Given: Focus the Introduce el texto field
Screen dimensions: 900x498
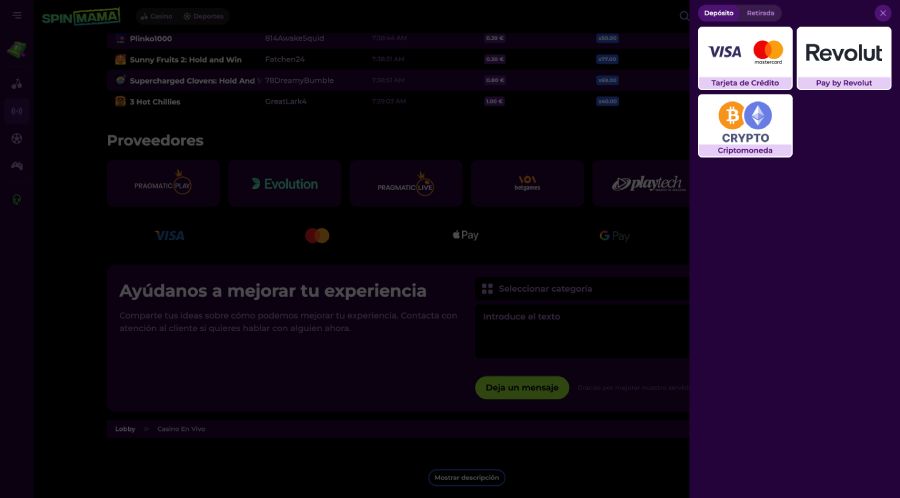Looking at the screenshot, I should (x=582, y=331).
